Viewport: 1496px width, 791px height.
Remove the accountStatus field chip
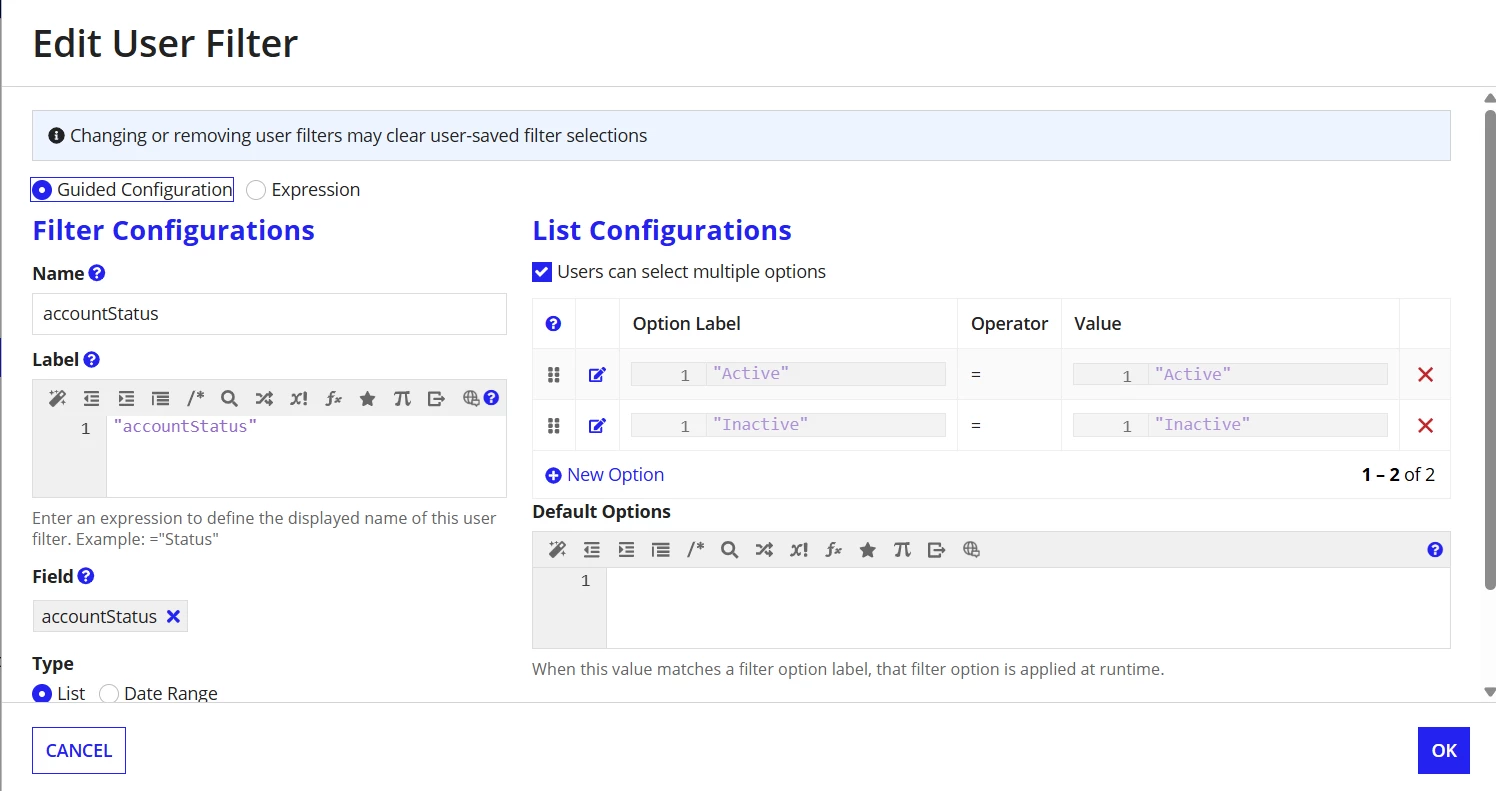pos(173,616)
